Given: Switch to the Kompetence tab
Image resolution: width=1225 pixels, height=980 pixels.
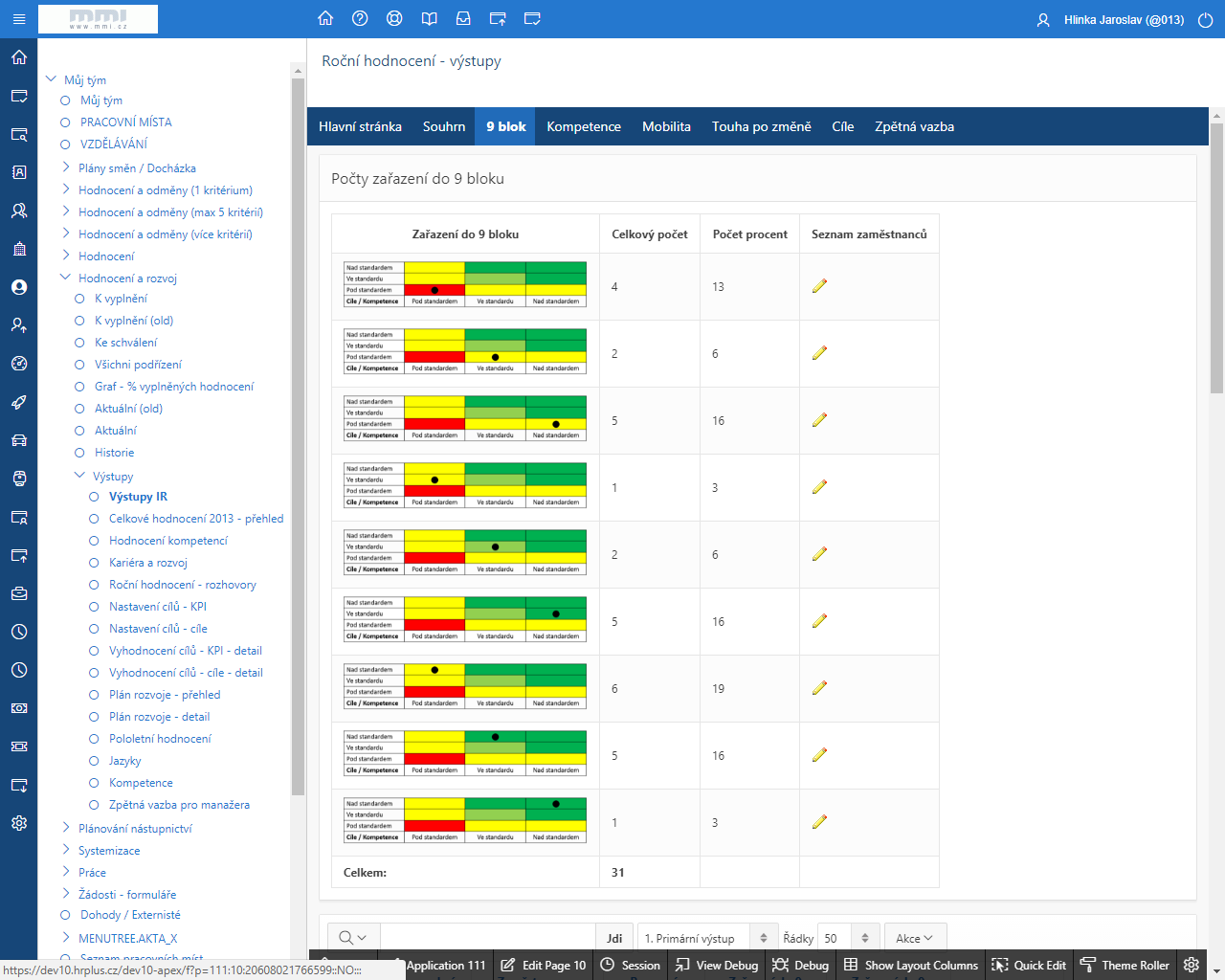Looking at the screenshot, I should tap(584, 126).
